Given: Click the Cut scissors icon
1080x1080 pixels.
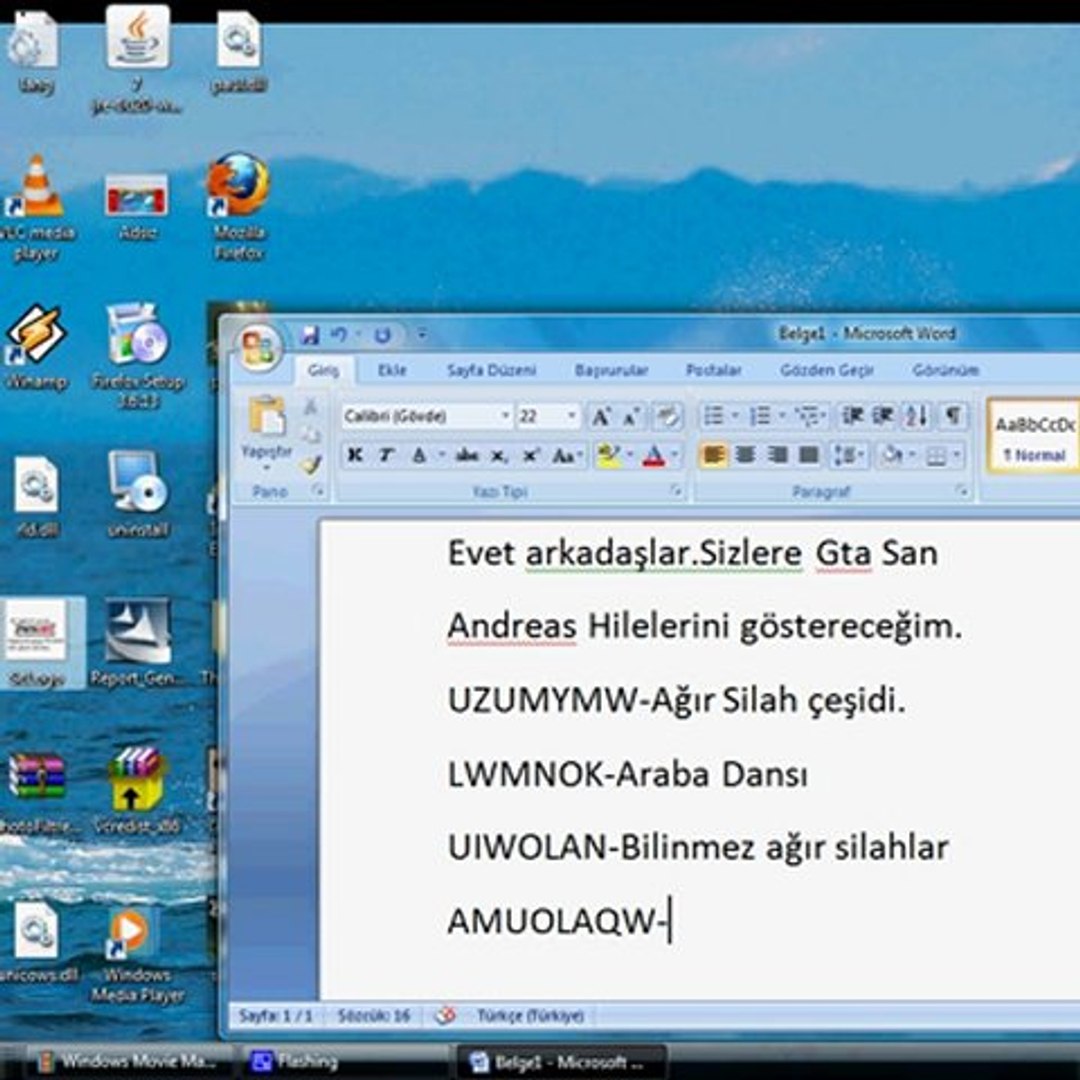Looking at the screenshot, I should tap(311, 407).
